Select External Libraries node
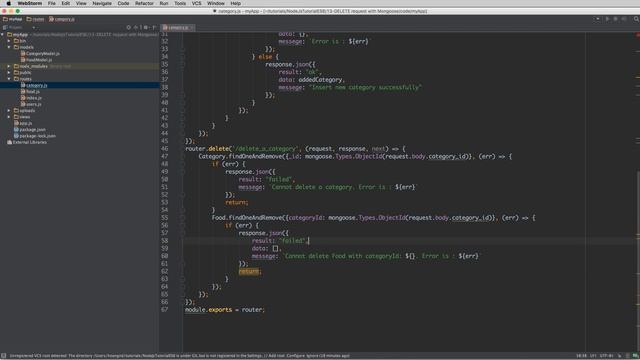 27,142
